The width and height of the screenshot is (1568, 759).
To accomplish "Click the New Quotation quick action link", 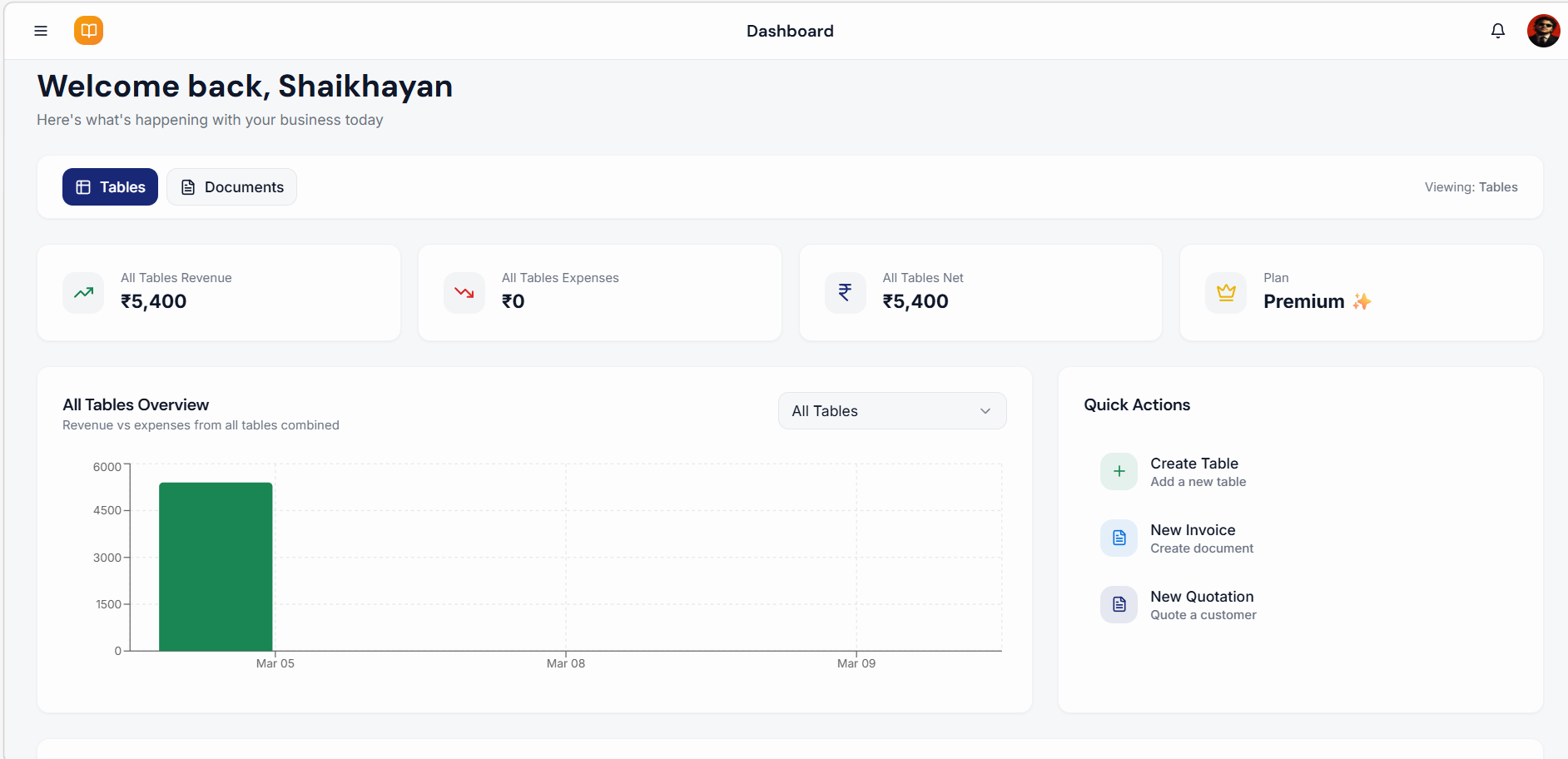I will pos(1202,596).
